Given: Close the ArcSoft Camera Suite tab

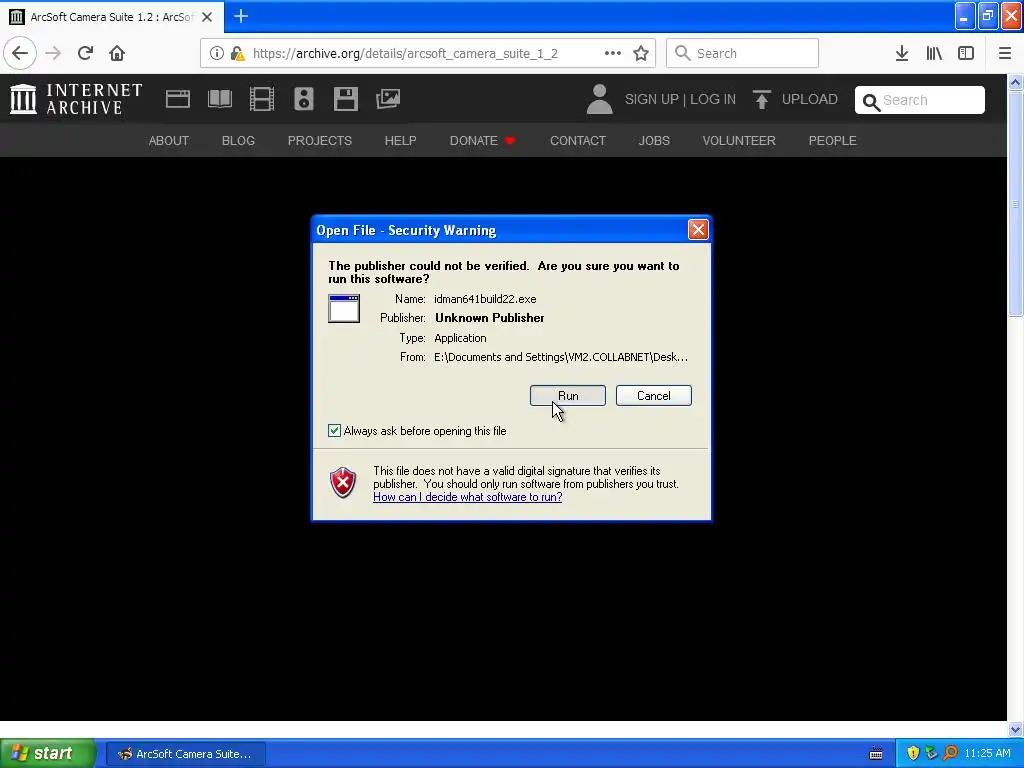Looking at the screenshot, I should tap(207, 17).
